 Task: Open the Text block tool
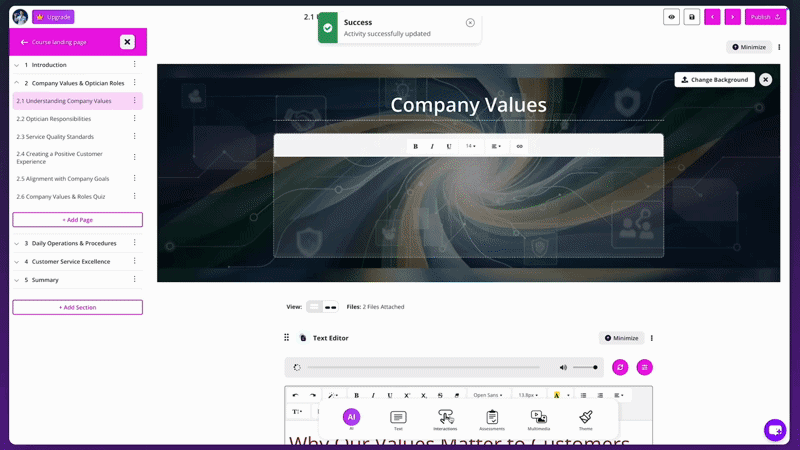398,420
